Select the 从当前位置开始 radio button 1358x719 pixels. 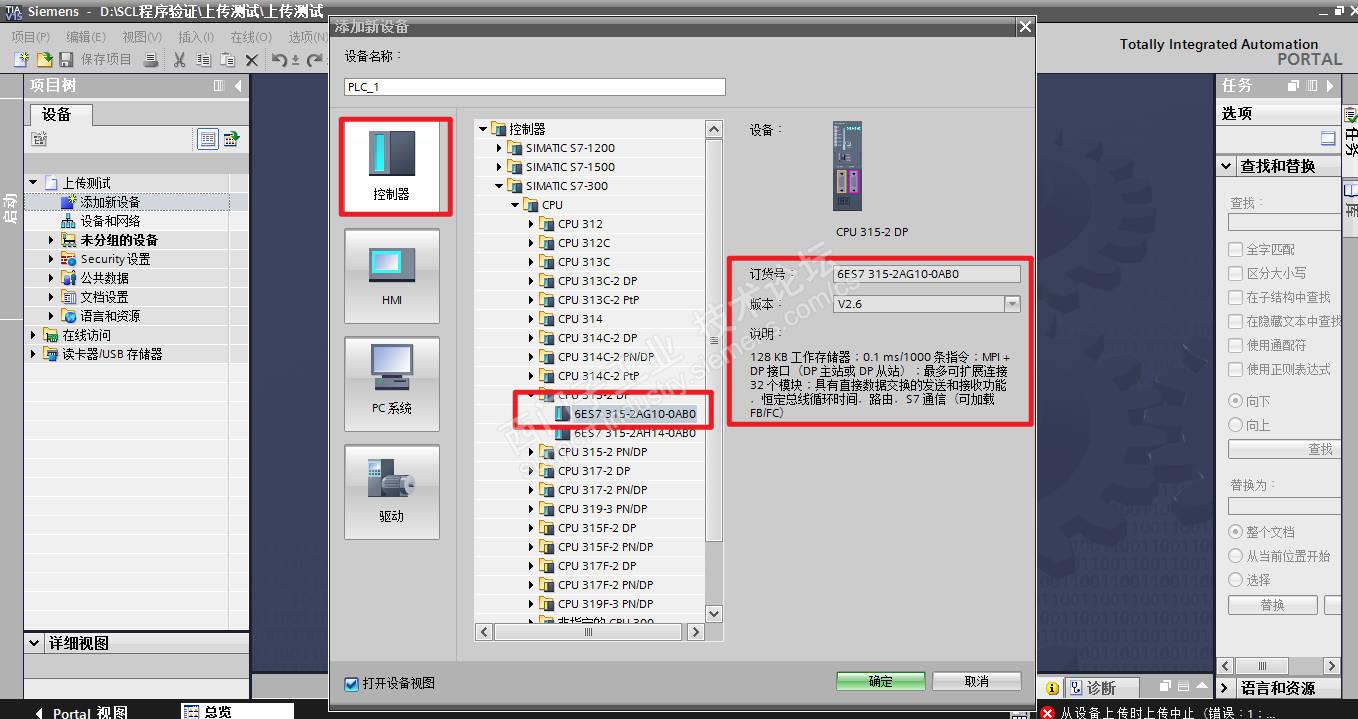point(1235,556)
